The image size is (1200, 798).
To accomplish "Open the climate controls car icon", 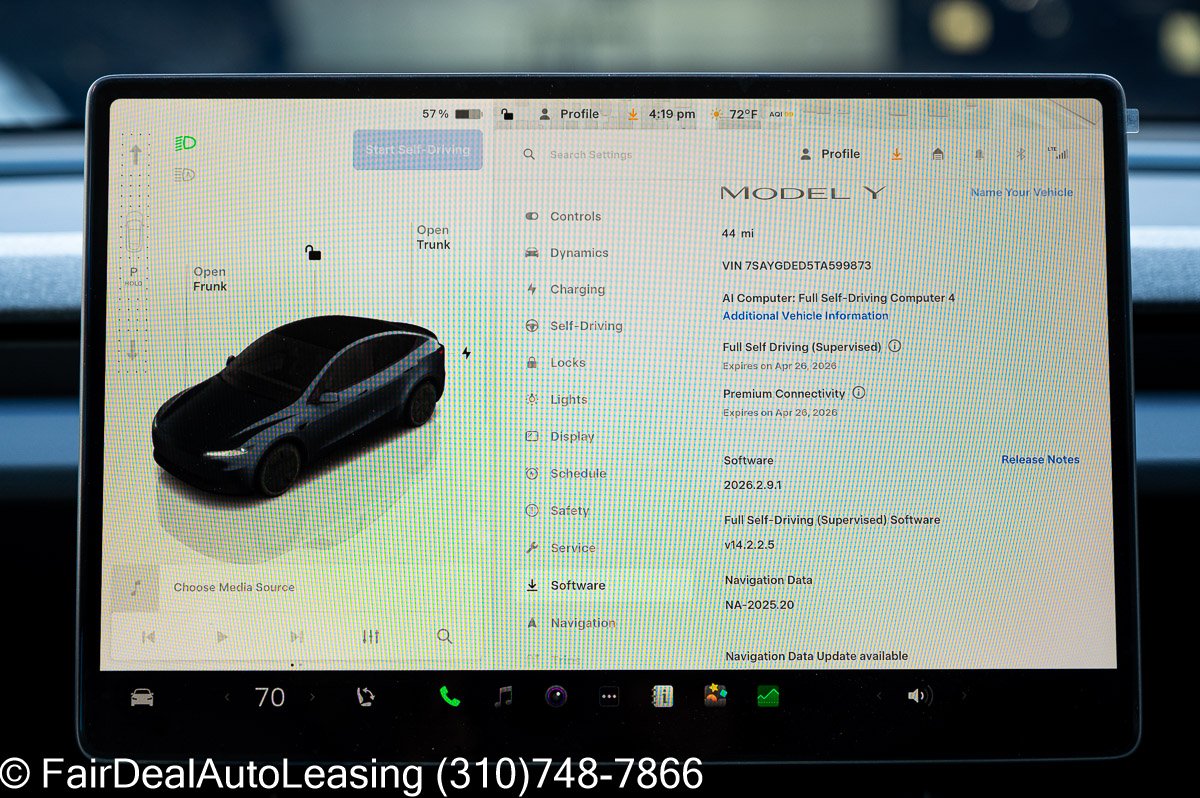I will [142, 696].
